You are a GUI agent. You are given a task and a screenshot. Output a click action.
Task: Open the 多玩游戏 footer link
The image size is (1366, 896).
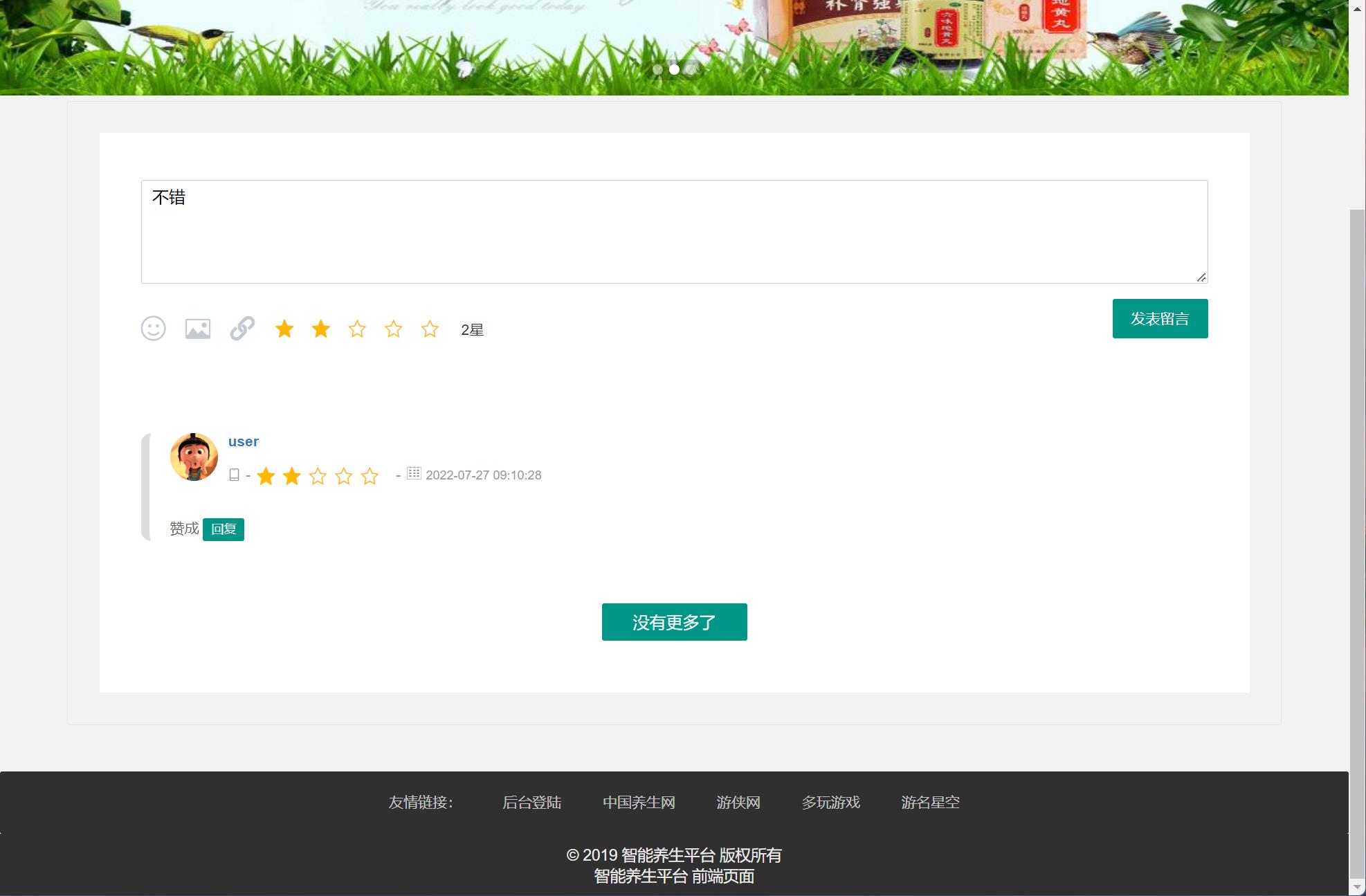pos(830,803)
